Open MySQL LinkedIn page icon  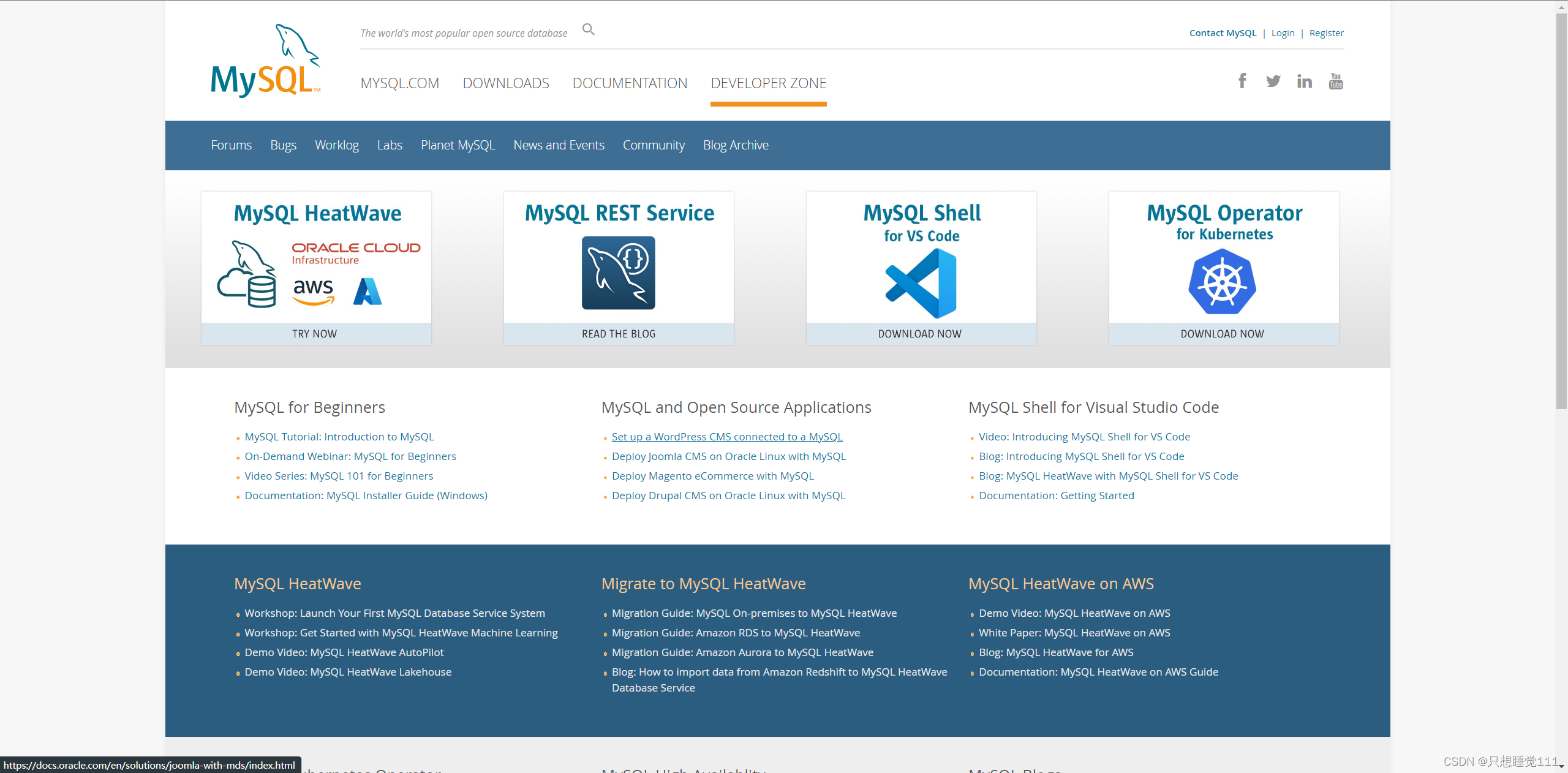[1305, 81]
